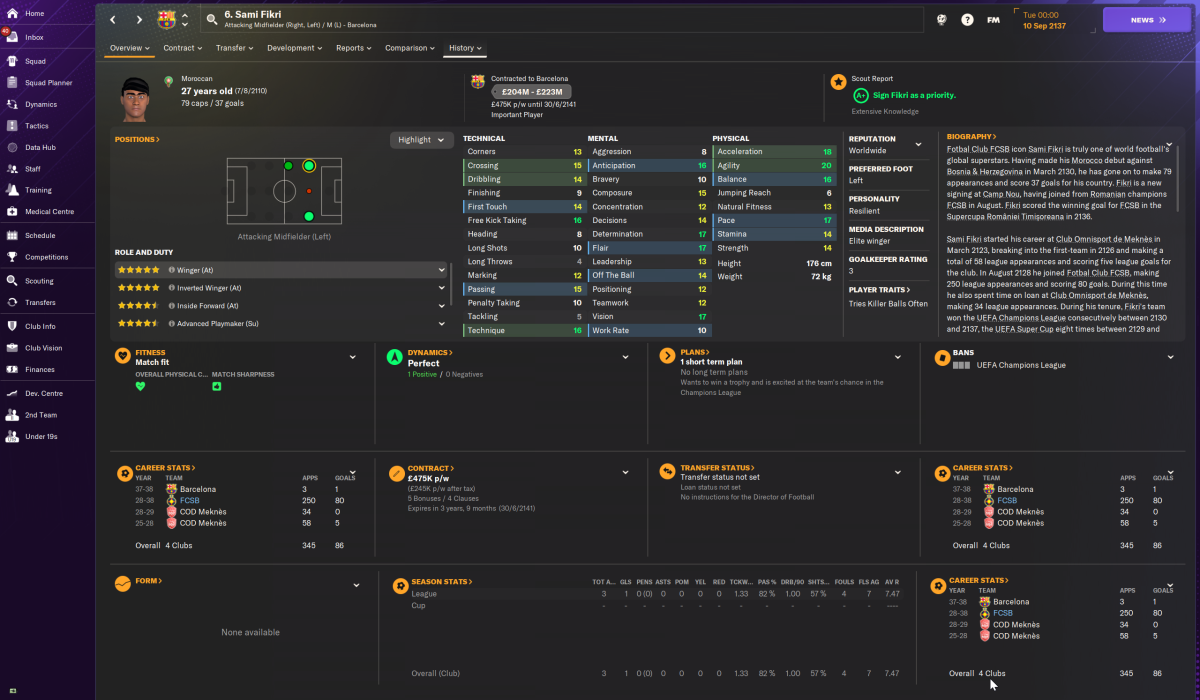Image resolution: width=1200 pixels, height=700 pixels.
Task: Open the Schedule sidebar icon
Action: pos(11,236)
